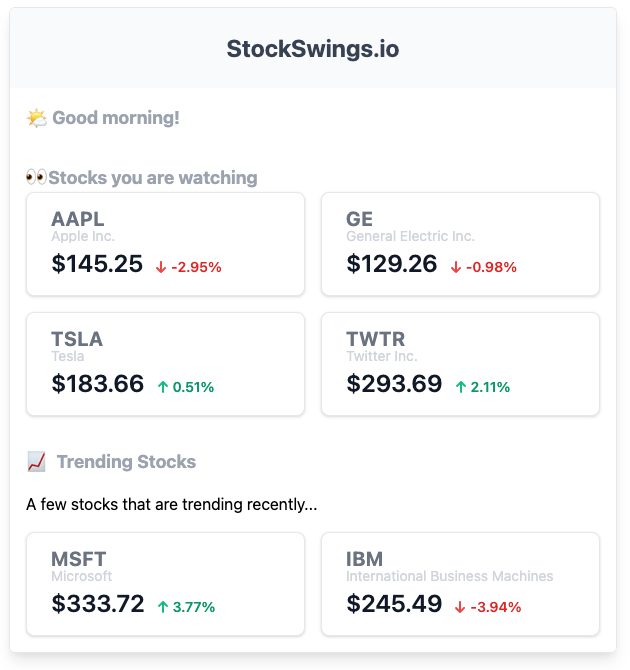The image size is (630, 670).
Task: Click the Stocks you are watching heading
Action: point(153,178)
